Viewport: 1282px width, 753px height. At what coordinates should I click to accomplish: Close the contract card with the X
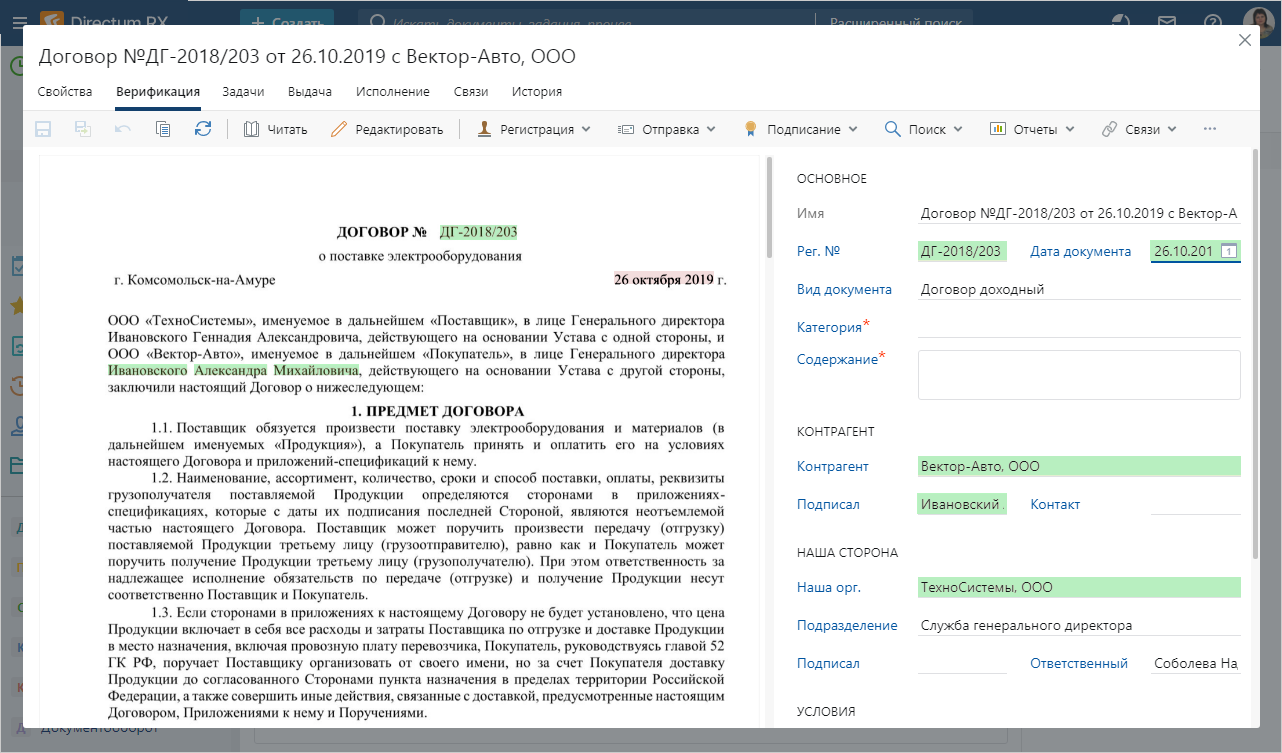point(1245,40)
